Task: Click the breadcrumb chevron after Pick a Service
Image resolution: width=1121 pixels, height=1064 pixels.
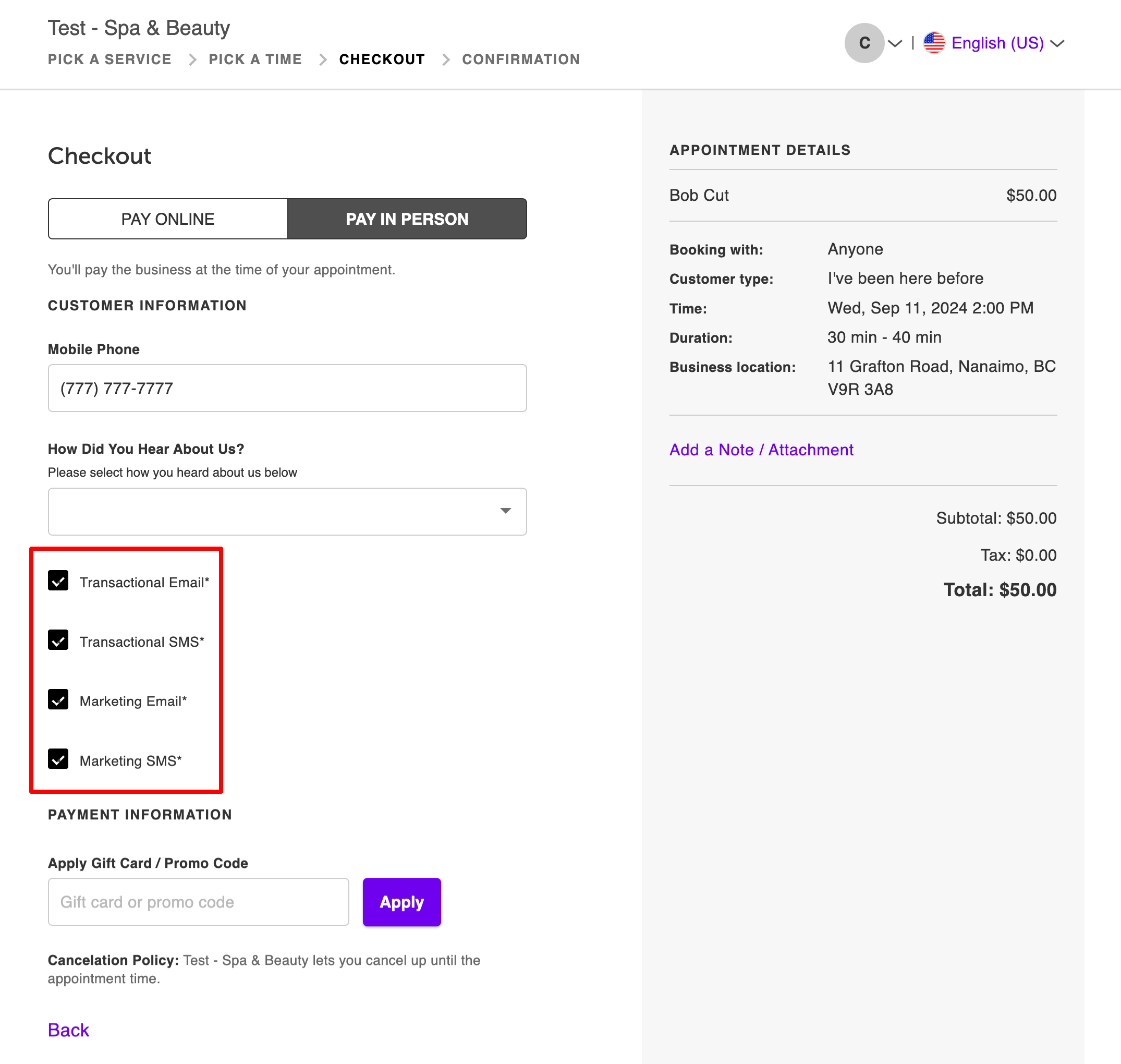Action: pos(193,59)
